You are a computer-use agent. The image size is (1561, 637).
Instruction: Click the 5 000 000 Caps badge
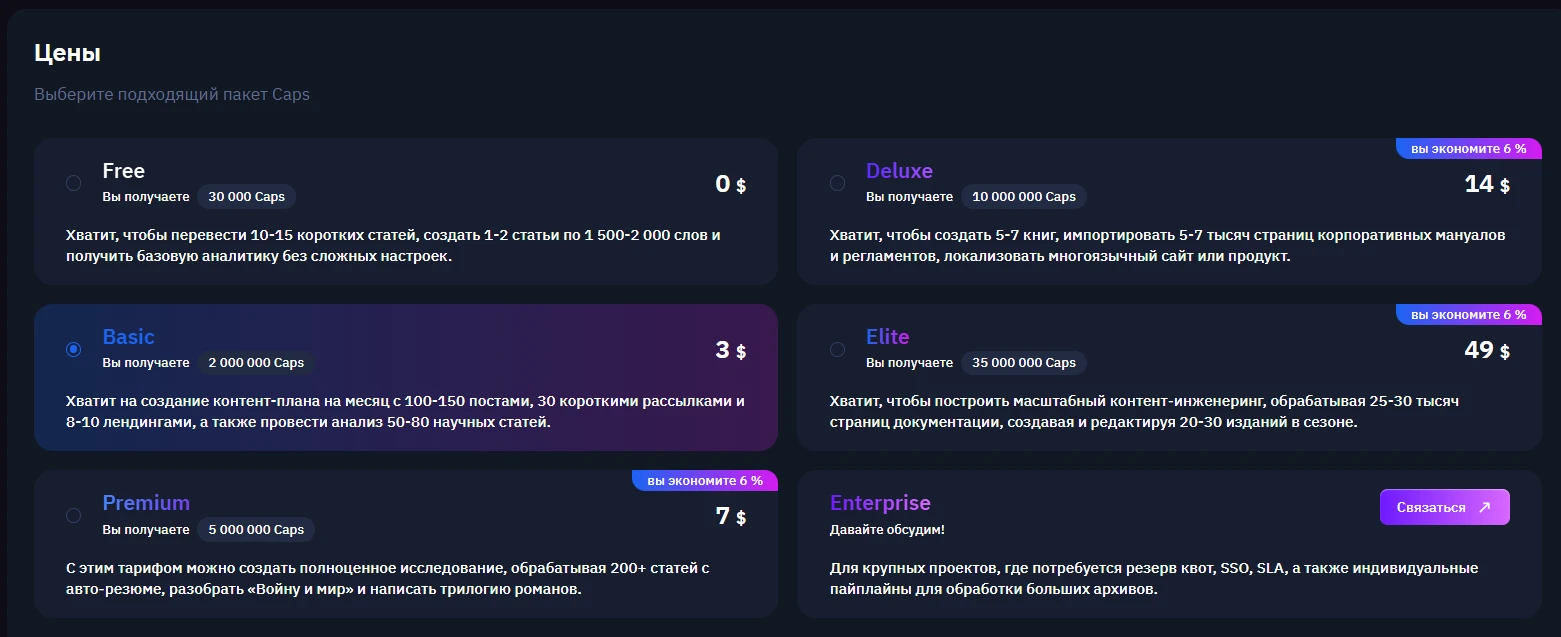tap(256, 529)
